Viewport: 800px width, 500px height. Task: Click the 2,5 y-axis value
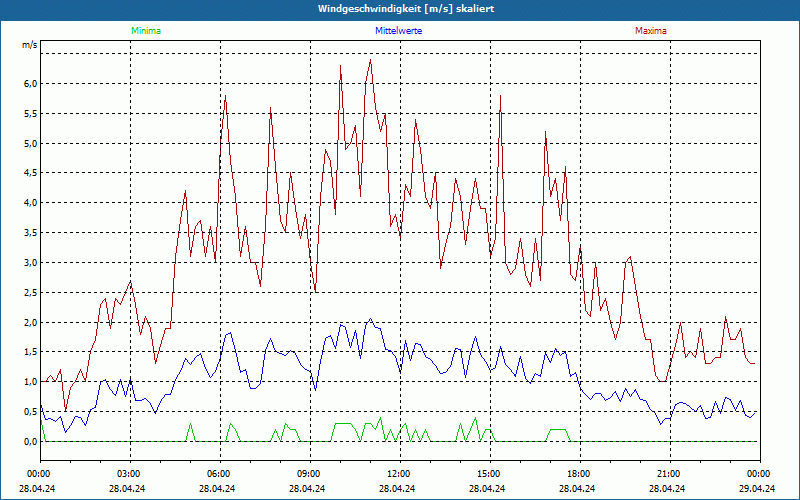click(32, 292)
